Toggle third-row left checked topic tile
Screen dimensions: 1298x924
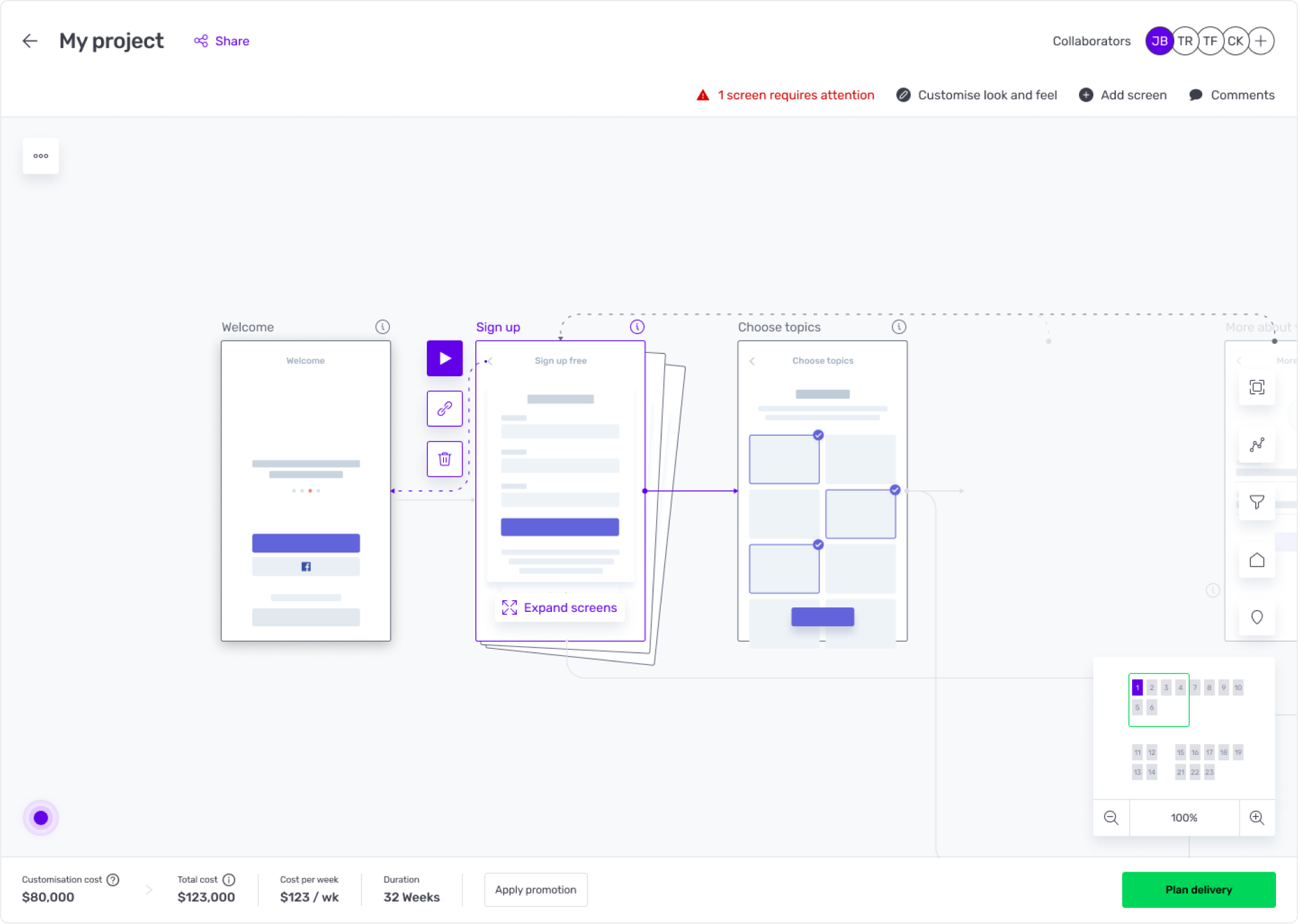tap(784, 569)
